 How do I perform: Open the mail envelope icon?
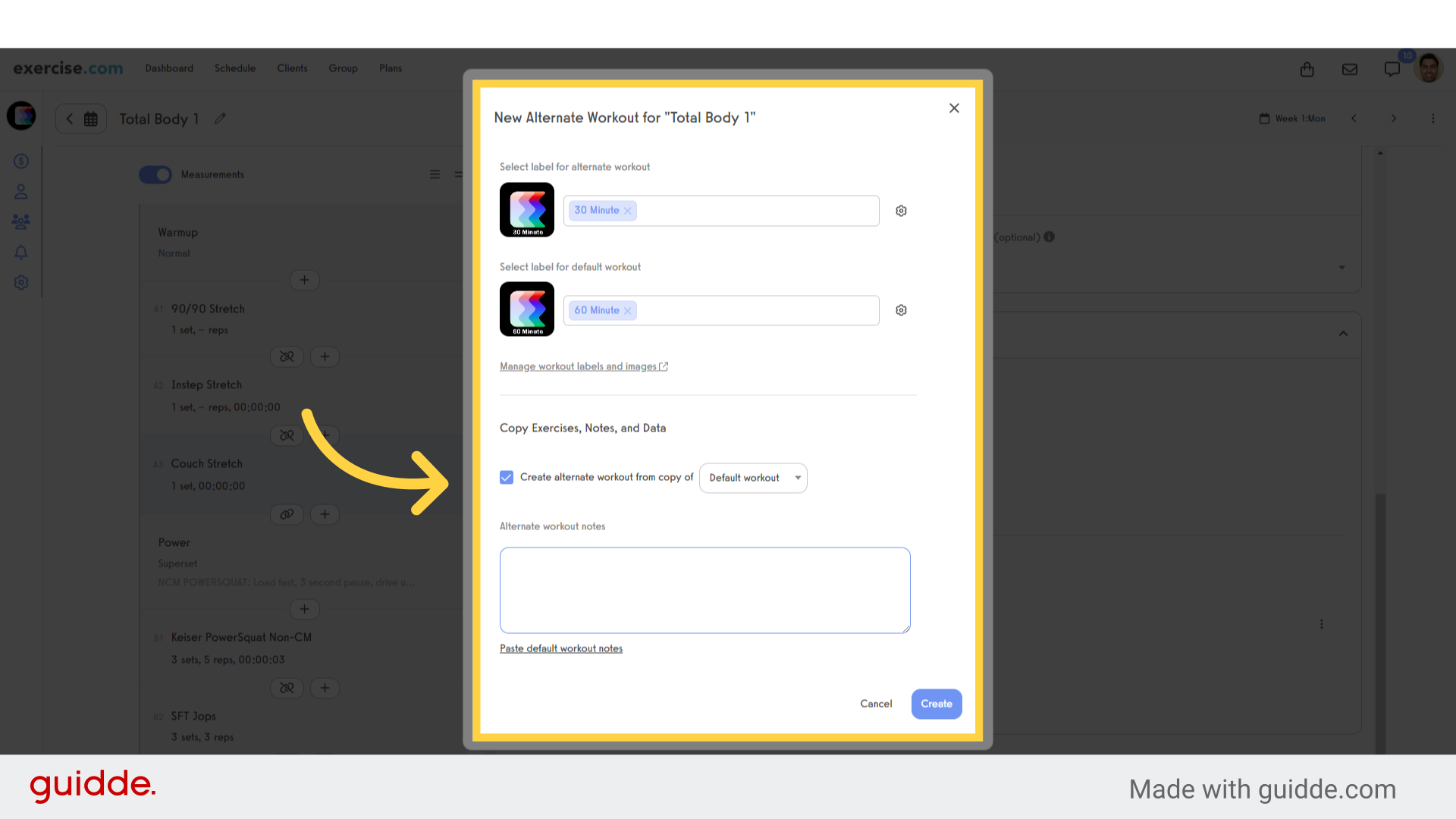(x=1349, y=69)
